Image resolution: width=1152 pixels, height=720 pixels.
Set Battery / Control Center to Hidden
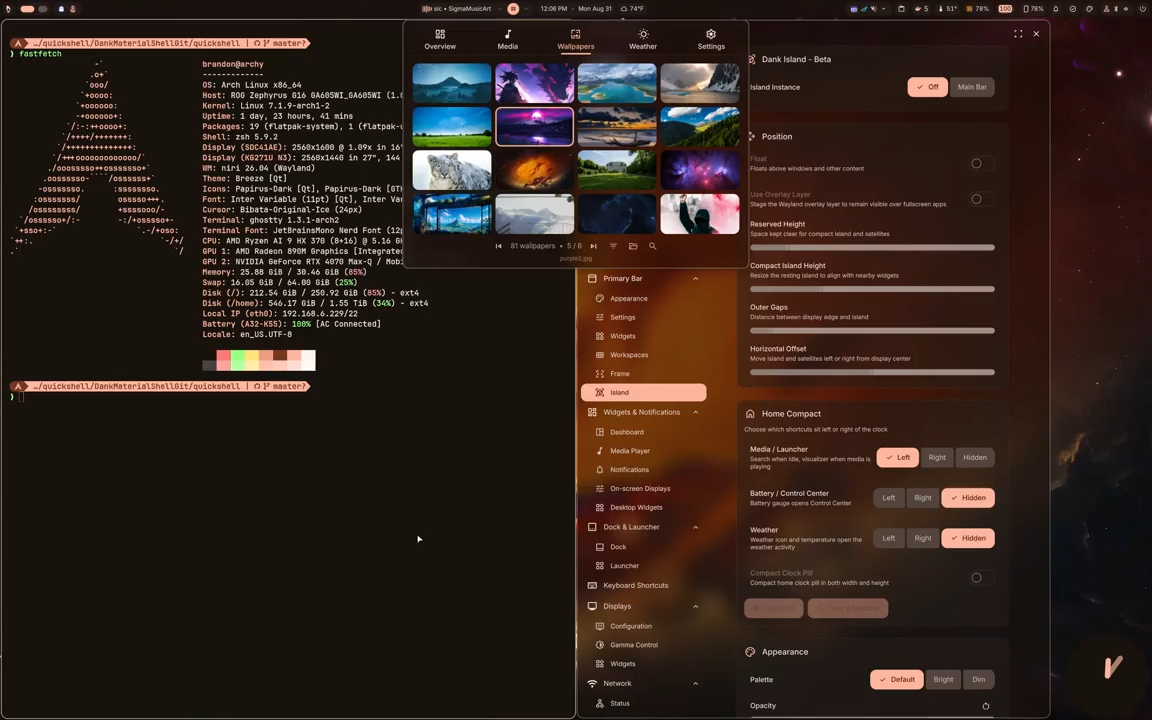click(968, 497)
